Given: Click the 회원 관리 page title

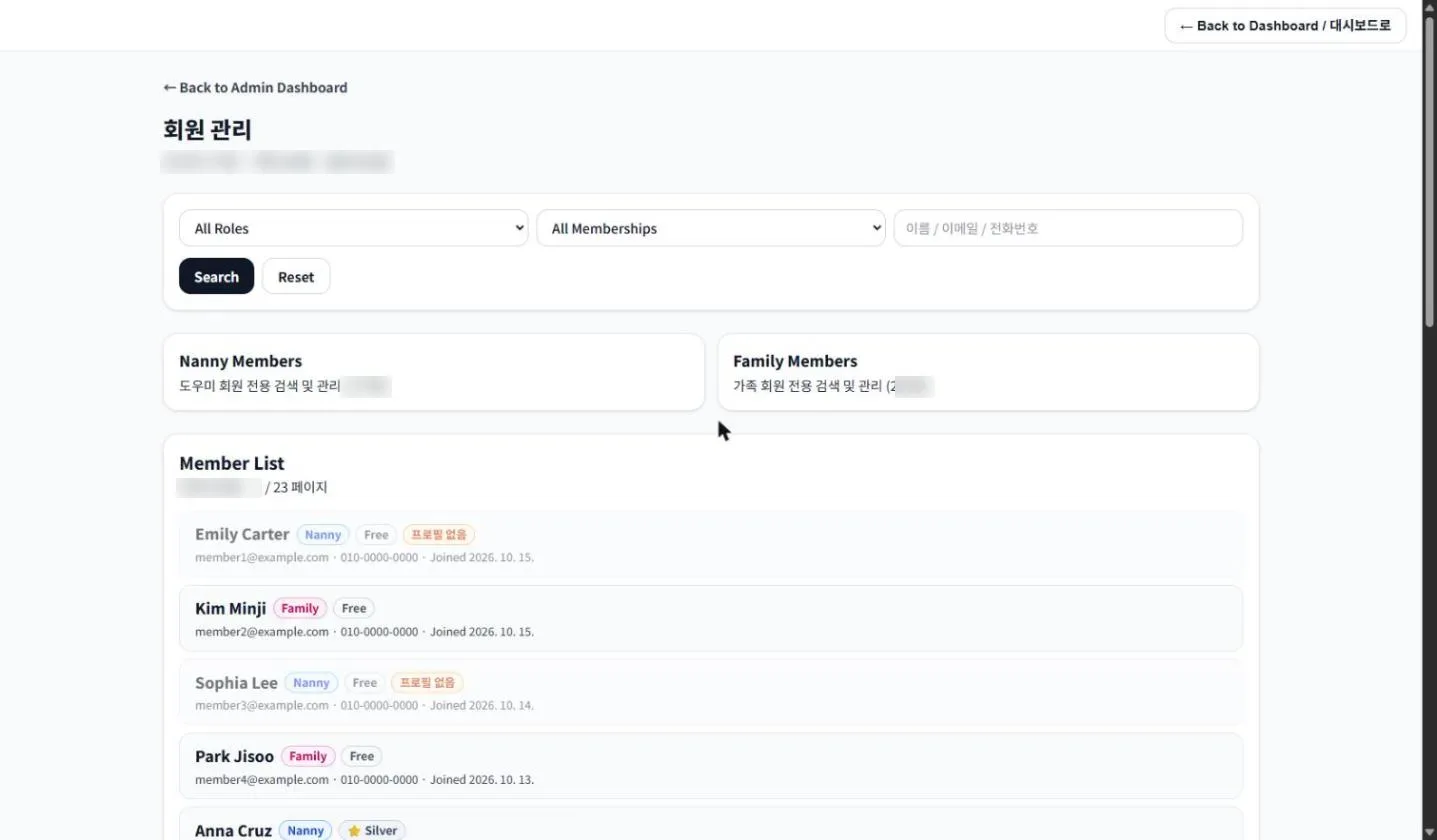Looking at the screenshot, I should pyautogui.click(x=207, y=130).
